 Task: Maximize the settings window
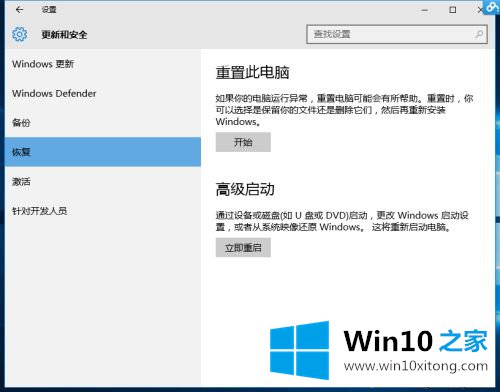[453, 10]
